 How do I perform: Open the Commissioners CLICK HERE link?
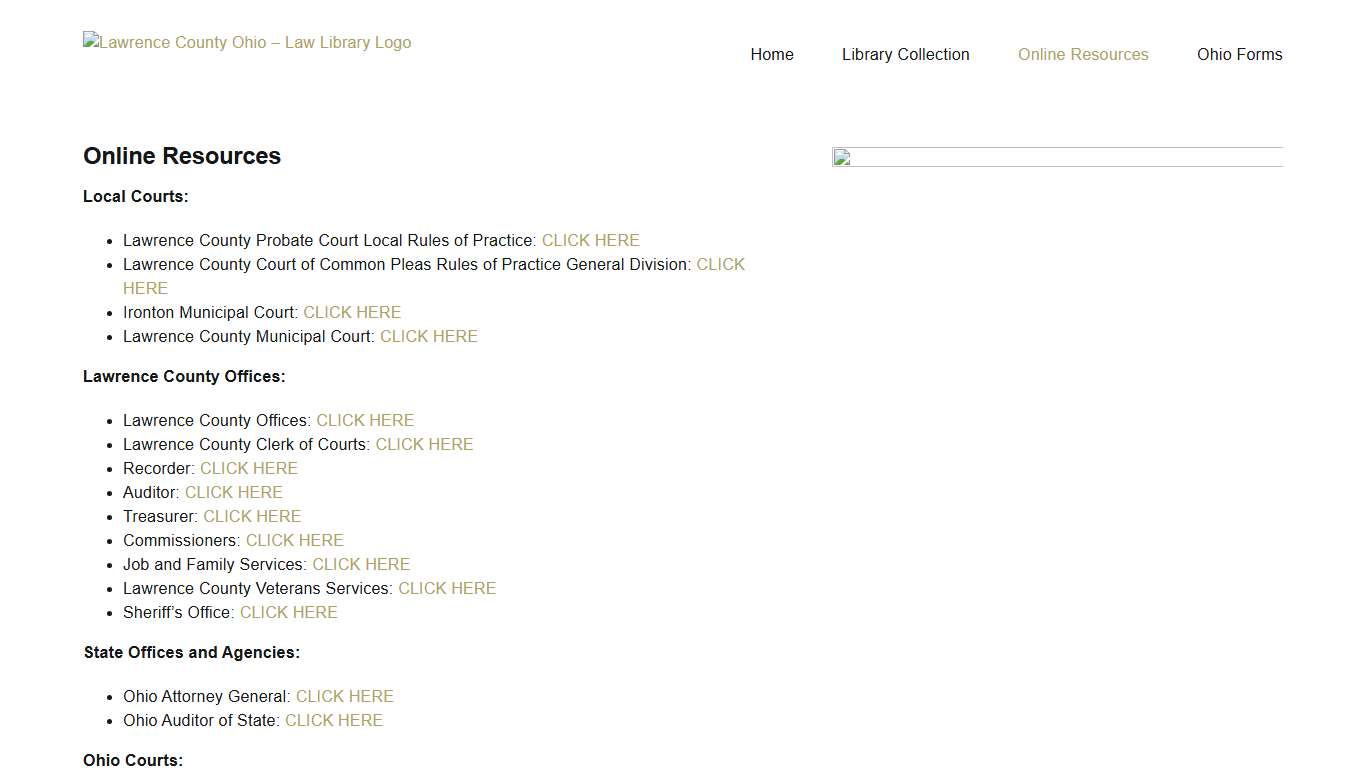click(294, 540)
